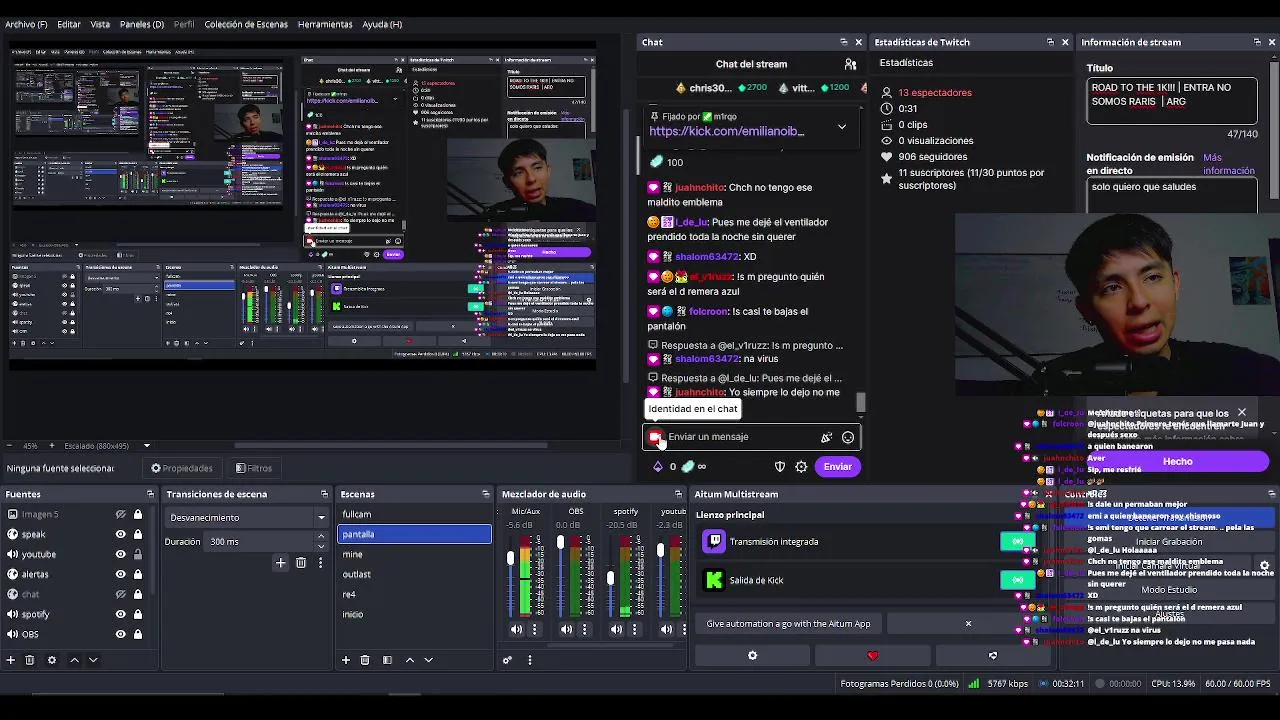1280x720 pixels.
Task: Open advanced audio properties gear in mixer
Action: pyautogui.click(x=507, y=660)
